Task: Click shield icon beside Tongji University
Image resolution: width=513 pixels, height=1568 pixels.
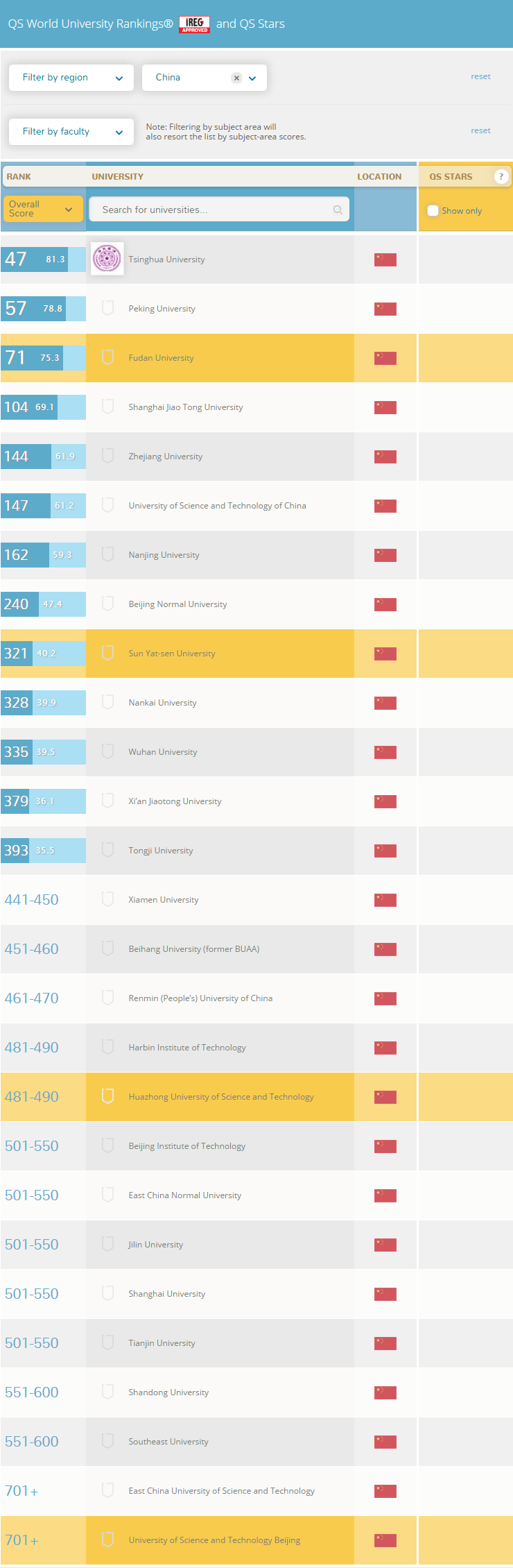Action: point(107,850)
